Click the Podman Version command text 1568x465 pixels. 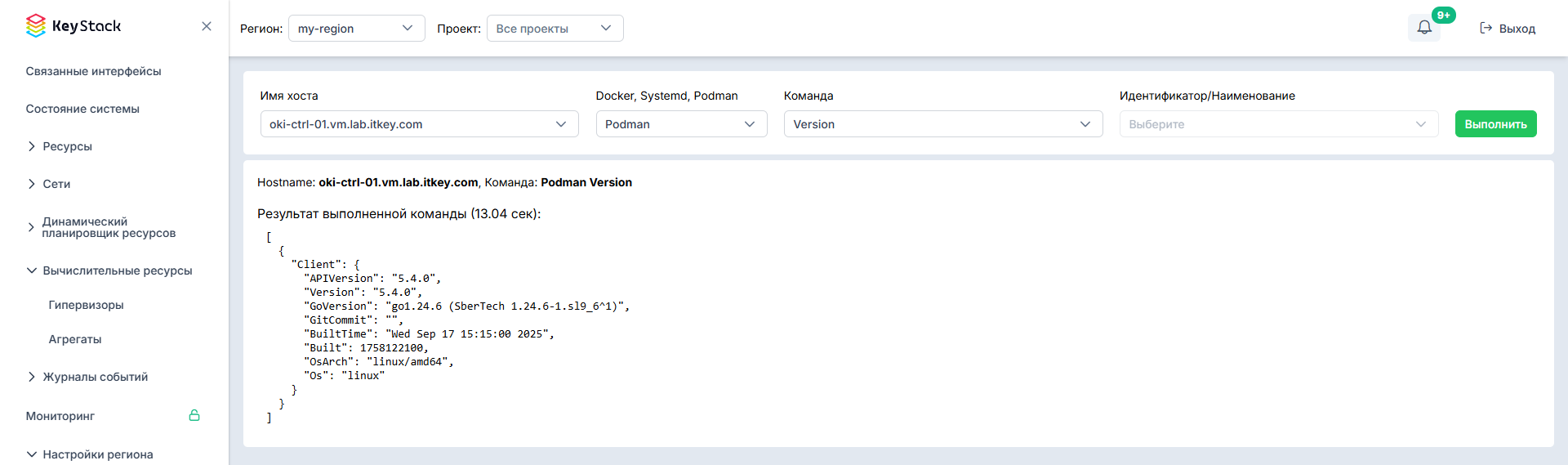586,182
